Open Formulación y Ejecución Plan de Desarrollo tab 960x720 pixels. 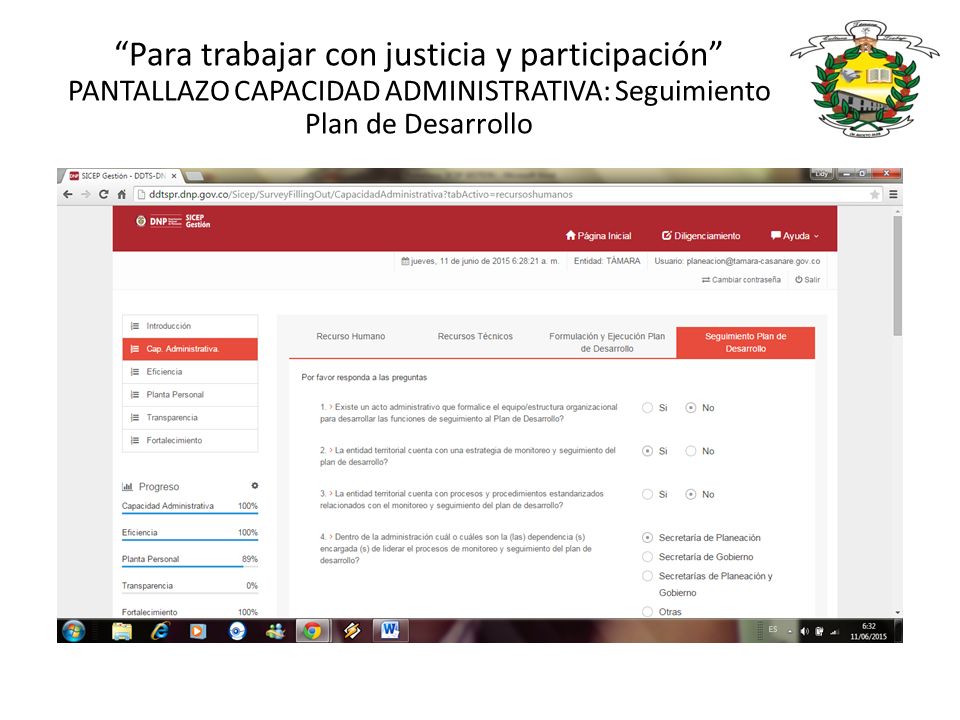pyautogui.click(x=607, y=342)
